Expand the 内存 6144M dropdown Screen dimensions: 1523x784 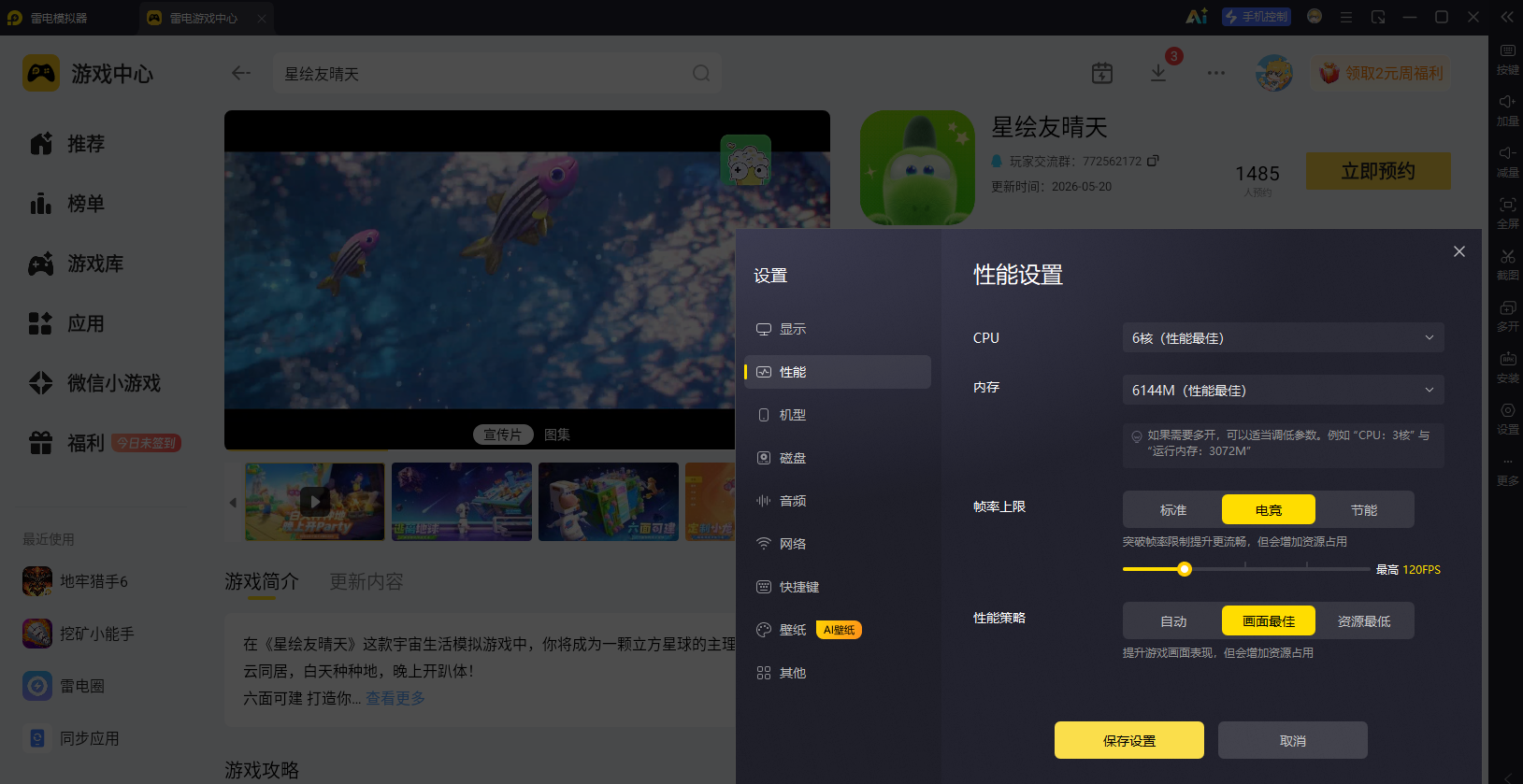pyautogui.click(x=1284, y=390)
